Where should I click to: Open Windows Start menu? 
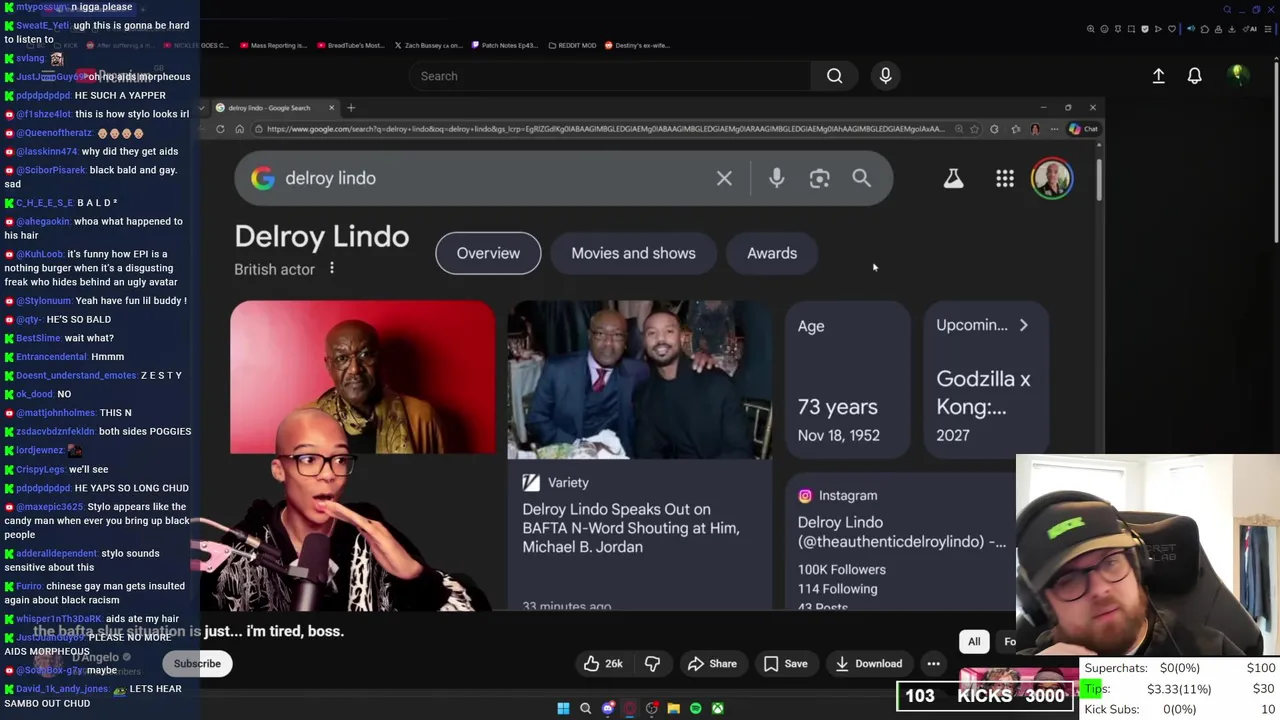tap(563, 708)
